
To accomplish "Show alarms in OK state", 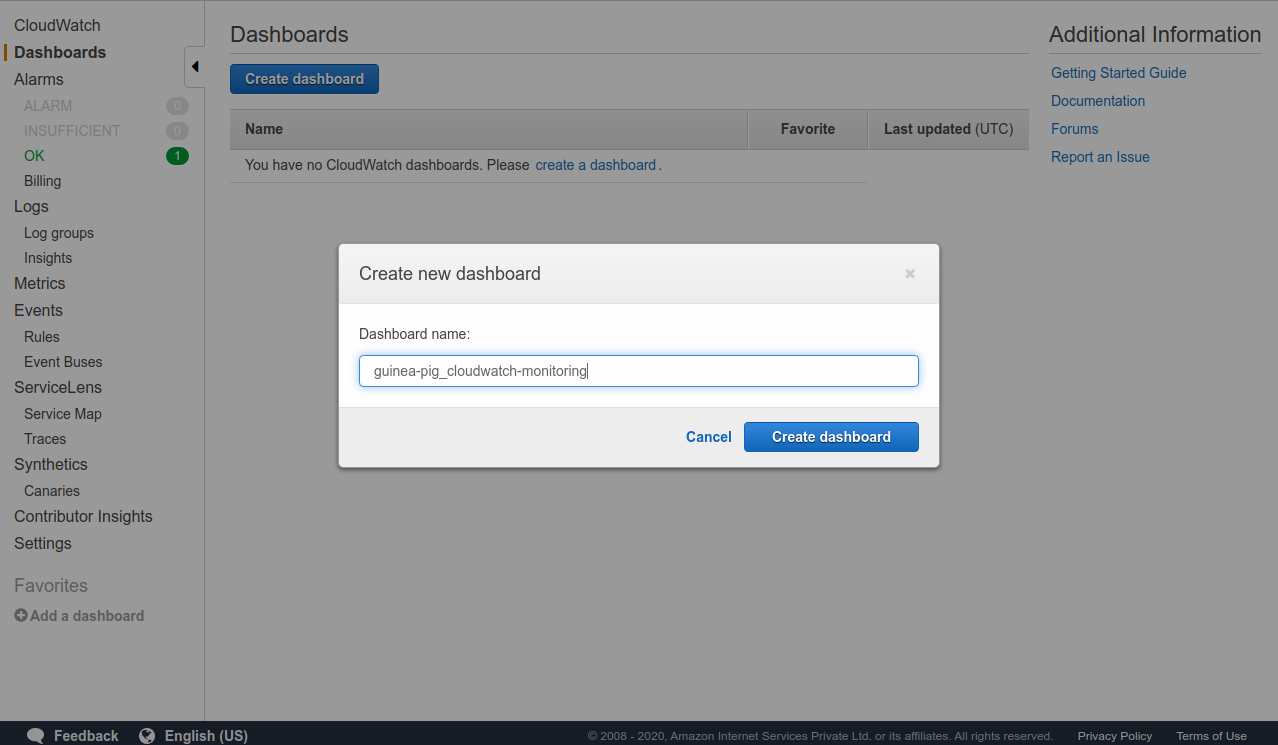I will [x=34, y=156].
